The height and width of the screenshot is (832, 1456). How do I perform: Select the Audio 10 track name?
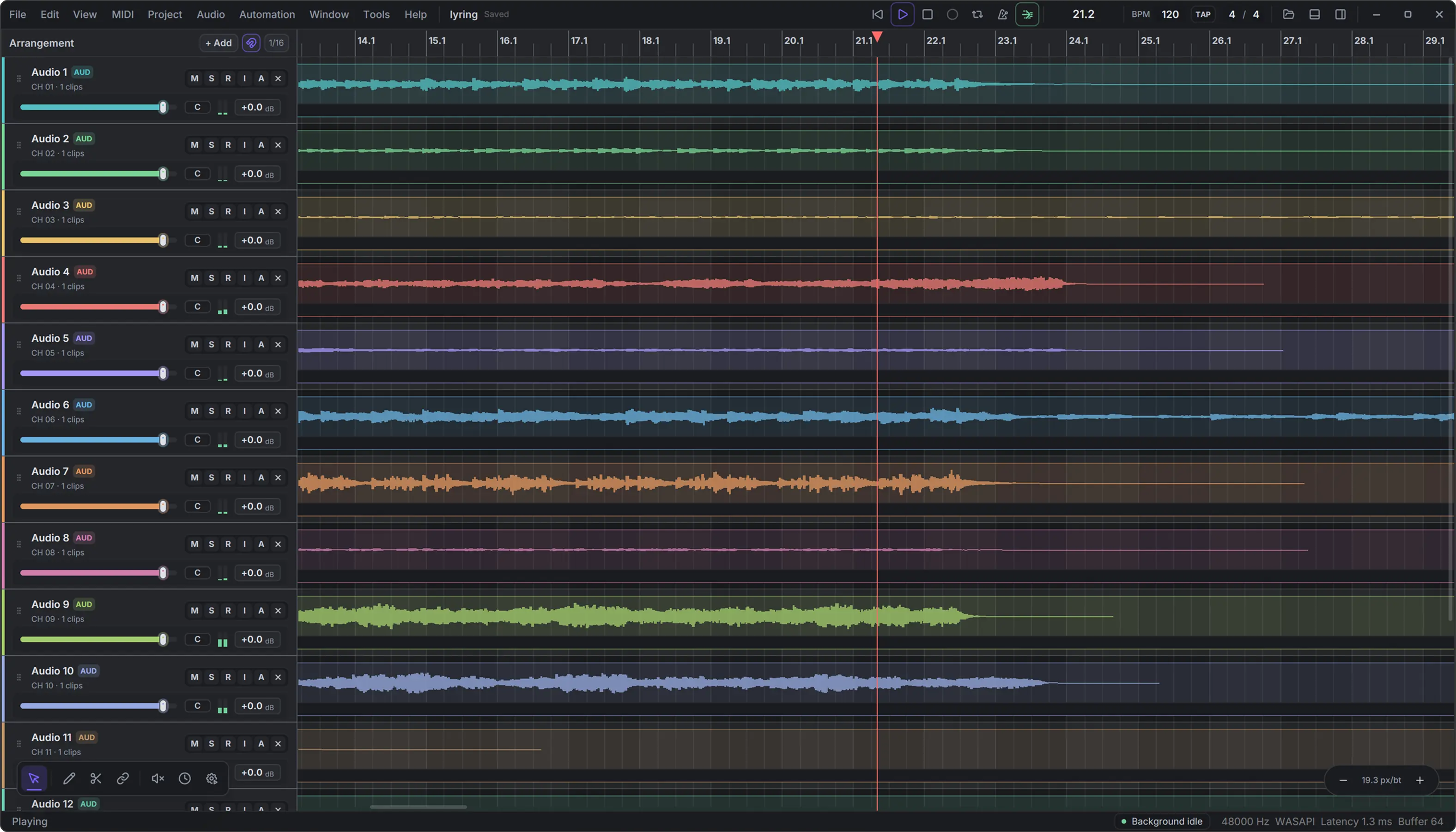52,671
